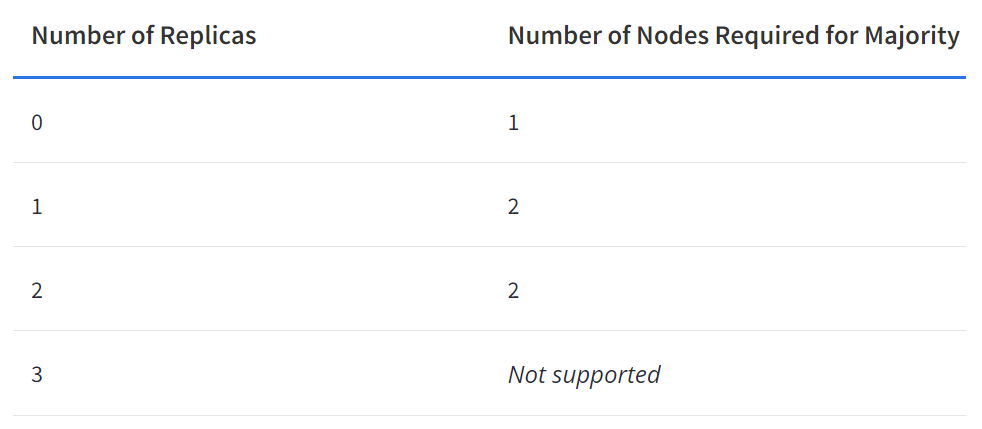
Task: Click the "Number of Replicas" column header
Action: 143,36
